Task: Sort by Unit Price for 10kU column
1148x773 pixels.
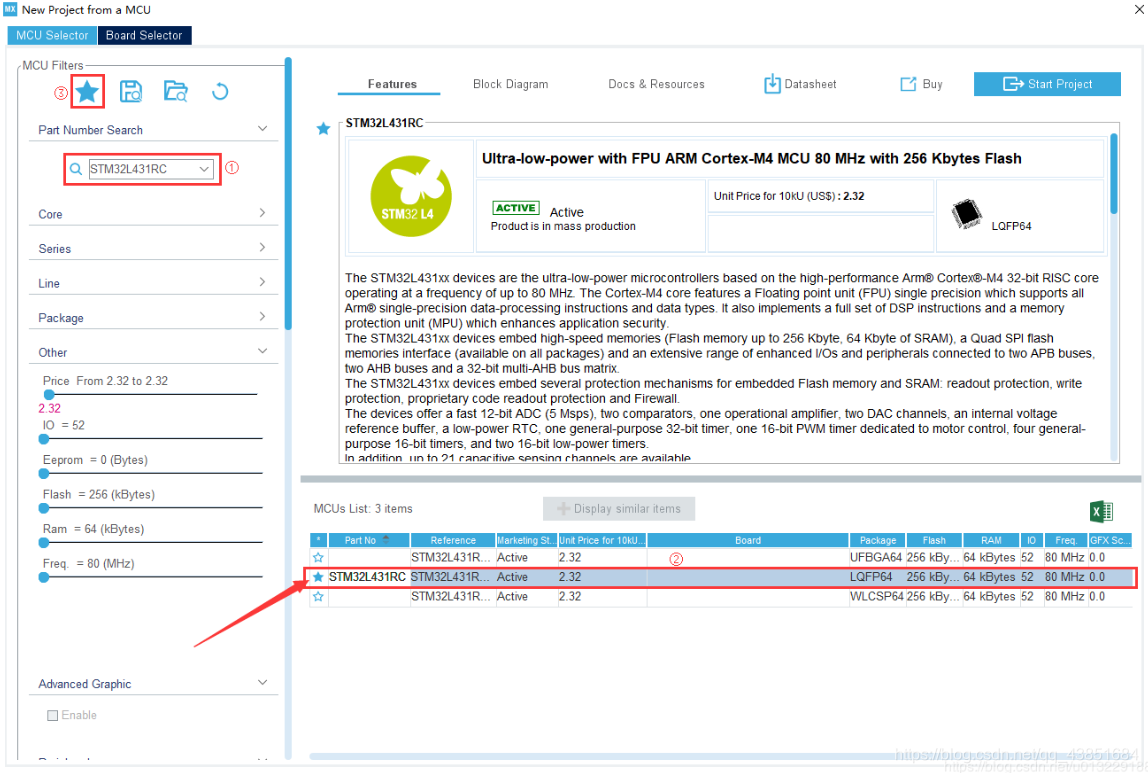Action: pos(602,540)
